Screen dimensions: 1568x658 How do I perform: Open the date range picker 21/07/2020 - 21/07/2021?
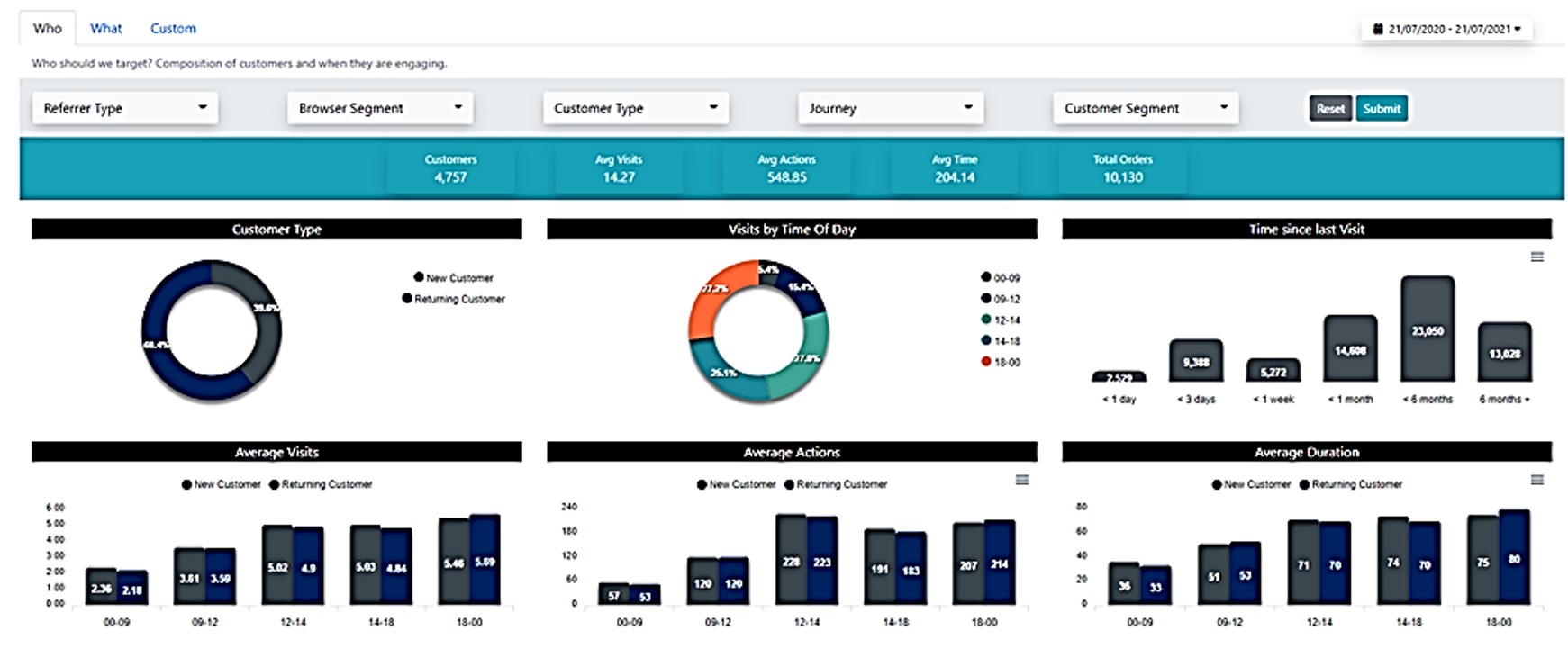1447,29
